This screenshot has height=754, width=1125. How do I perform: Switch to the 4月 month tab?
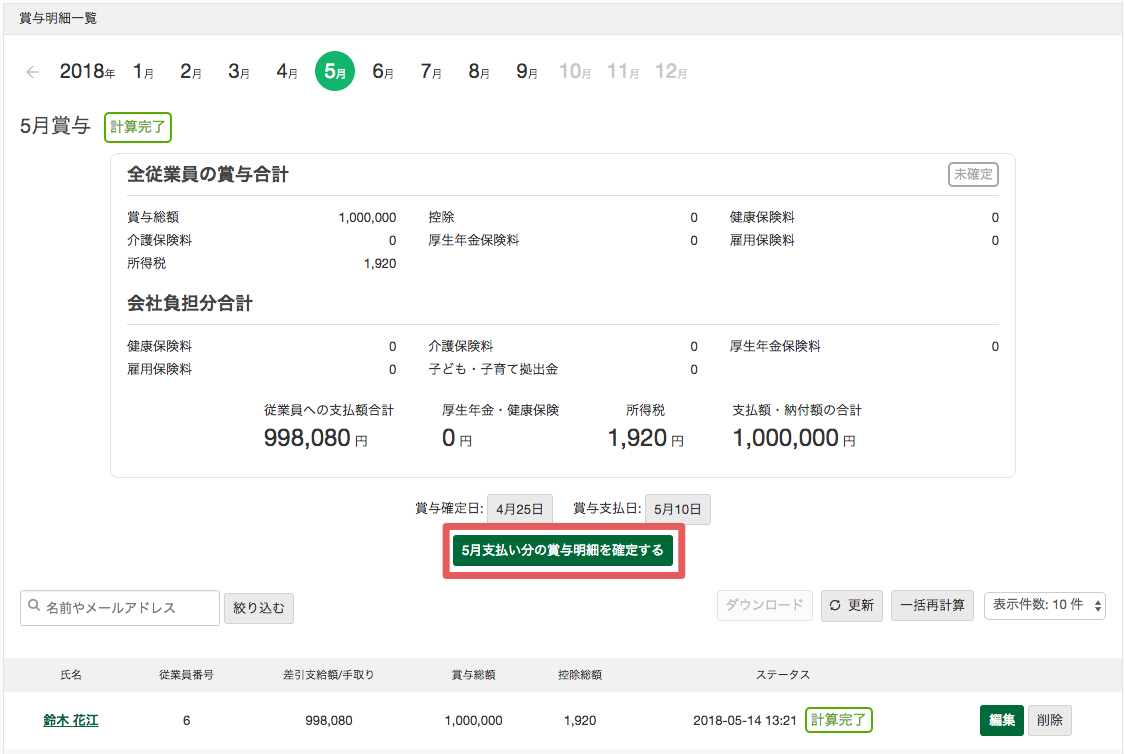click(x=287, y=72)
